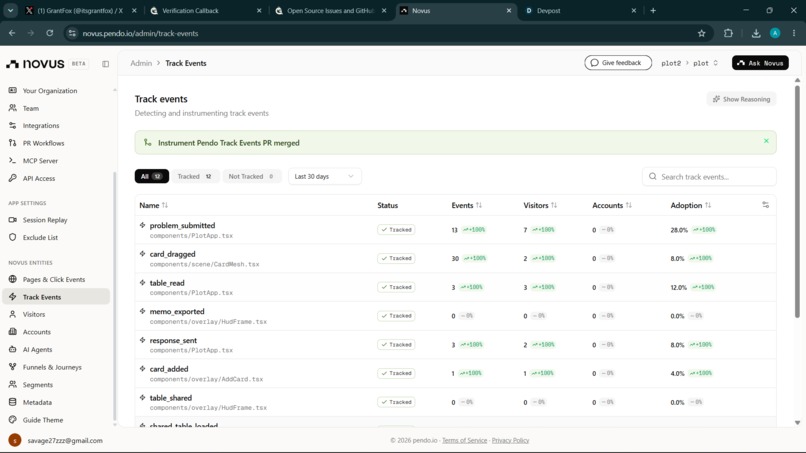Screen dimensions: 806x453
Task: Open a new browser tab
Action: (653, 10)
